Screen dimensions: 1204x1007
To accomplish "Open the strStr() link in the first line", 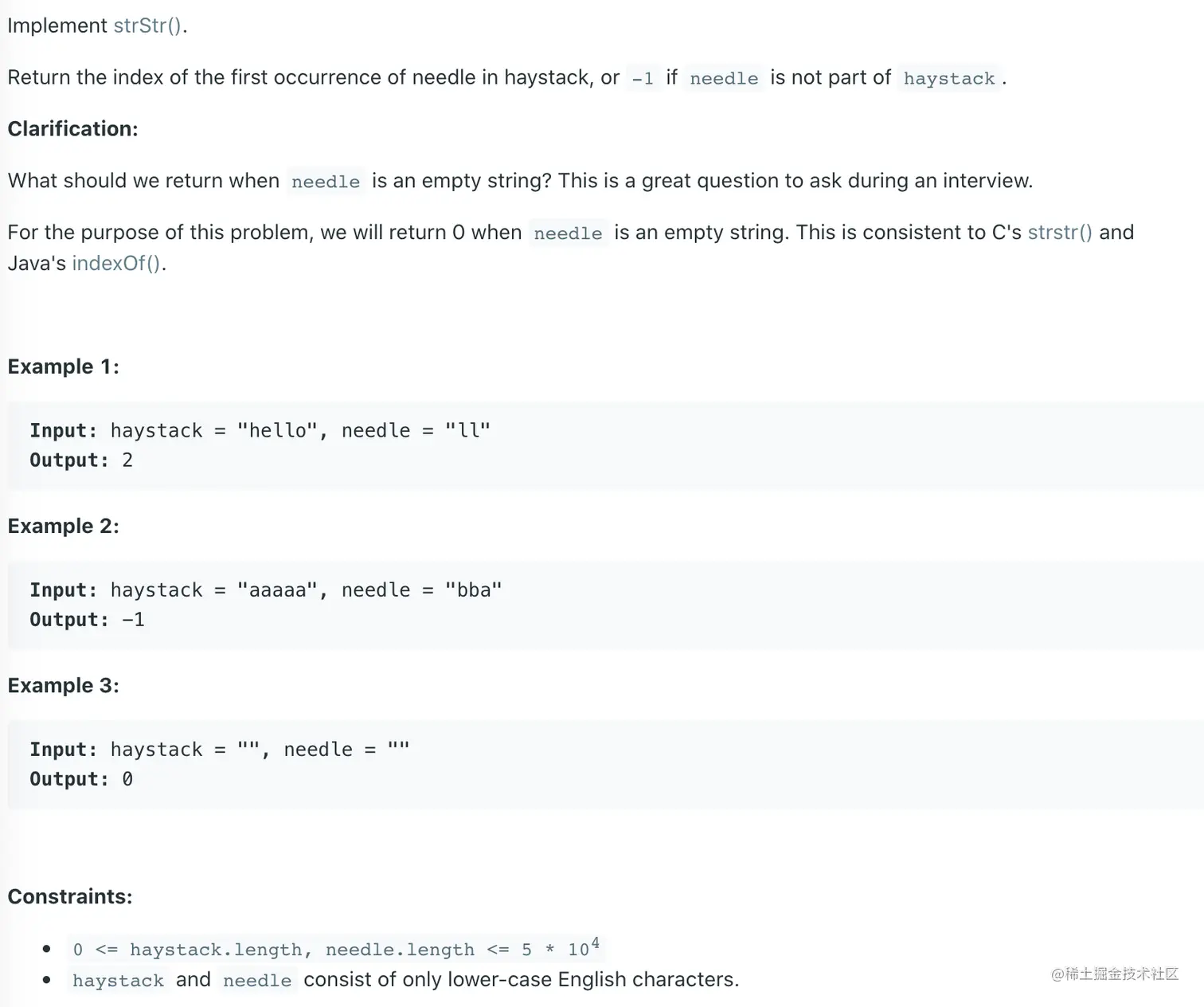I will pos(148,25).
